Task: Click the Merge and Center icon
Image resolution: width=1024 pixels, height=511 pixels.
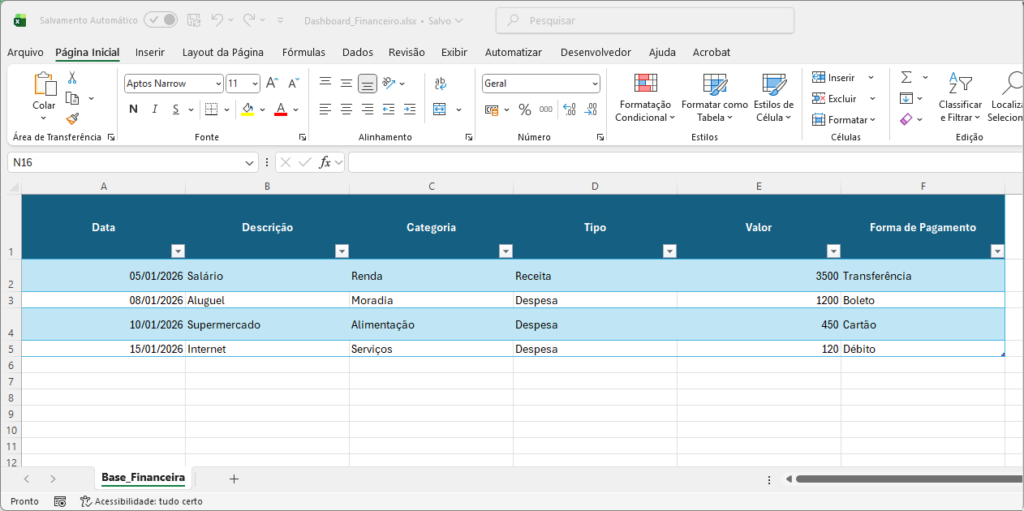Action: point(440,109)
